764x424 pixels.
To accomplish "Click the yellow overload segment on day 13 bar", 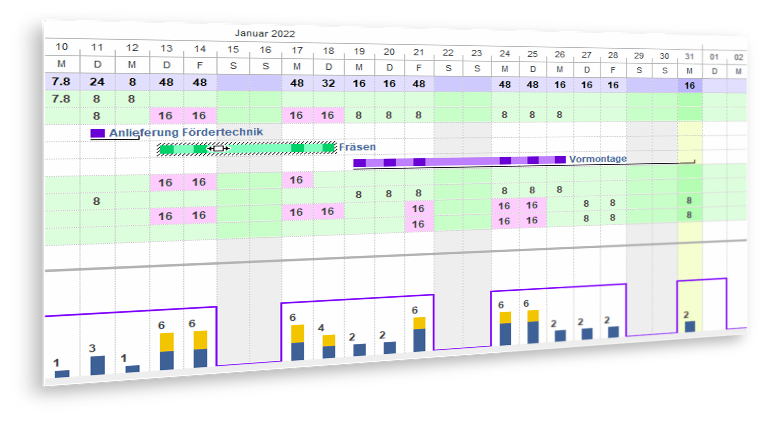I will coord(167,342).
